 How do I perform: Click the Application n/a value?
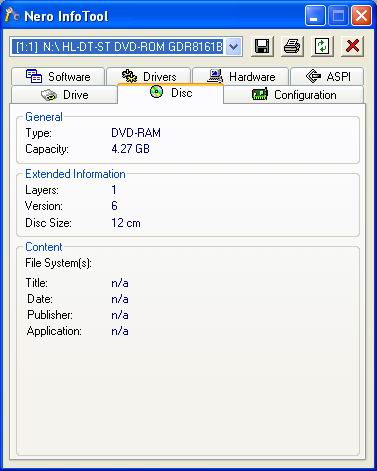120,331
